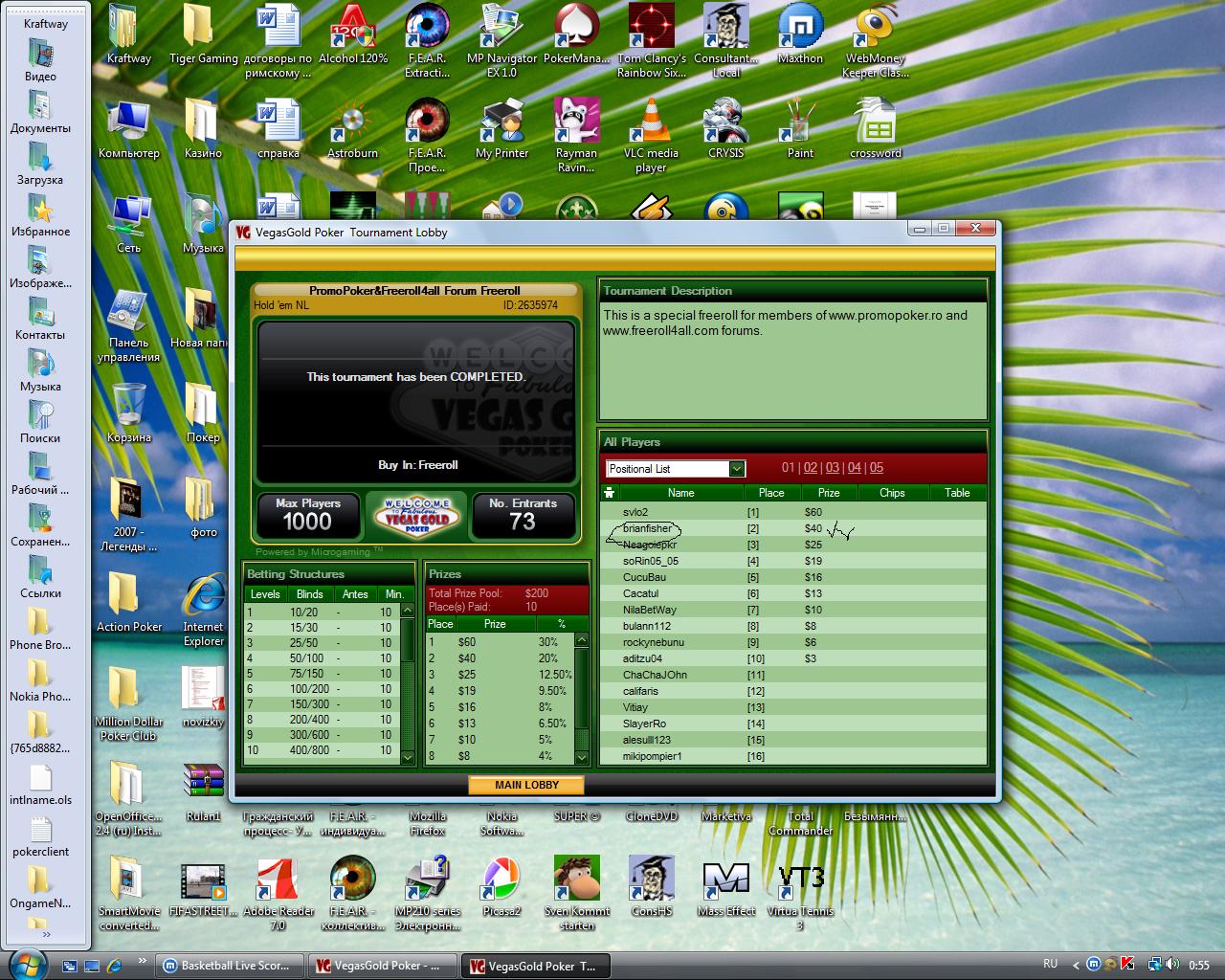Click the MAIN LOBBY button
The width and height of the screenshot is (1225, 980).
click(526, 785)
